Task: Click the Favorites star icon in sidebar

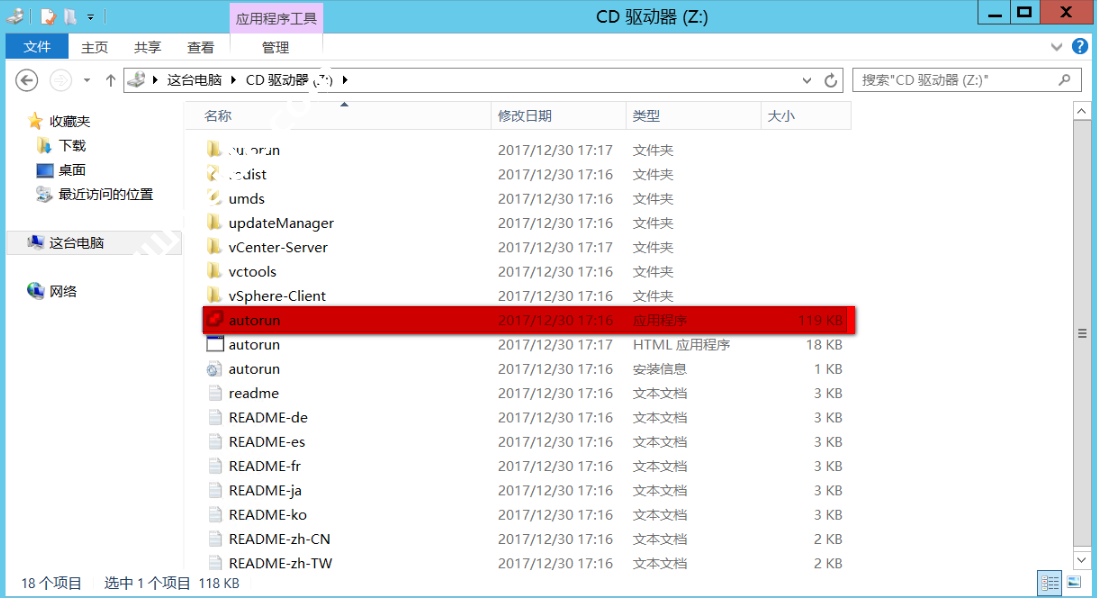Action: point(35,121)
